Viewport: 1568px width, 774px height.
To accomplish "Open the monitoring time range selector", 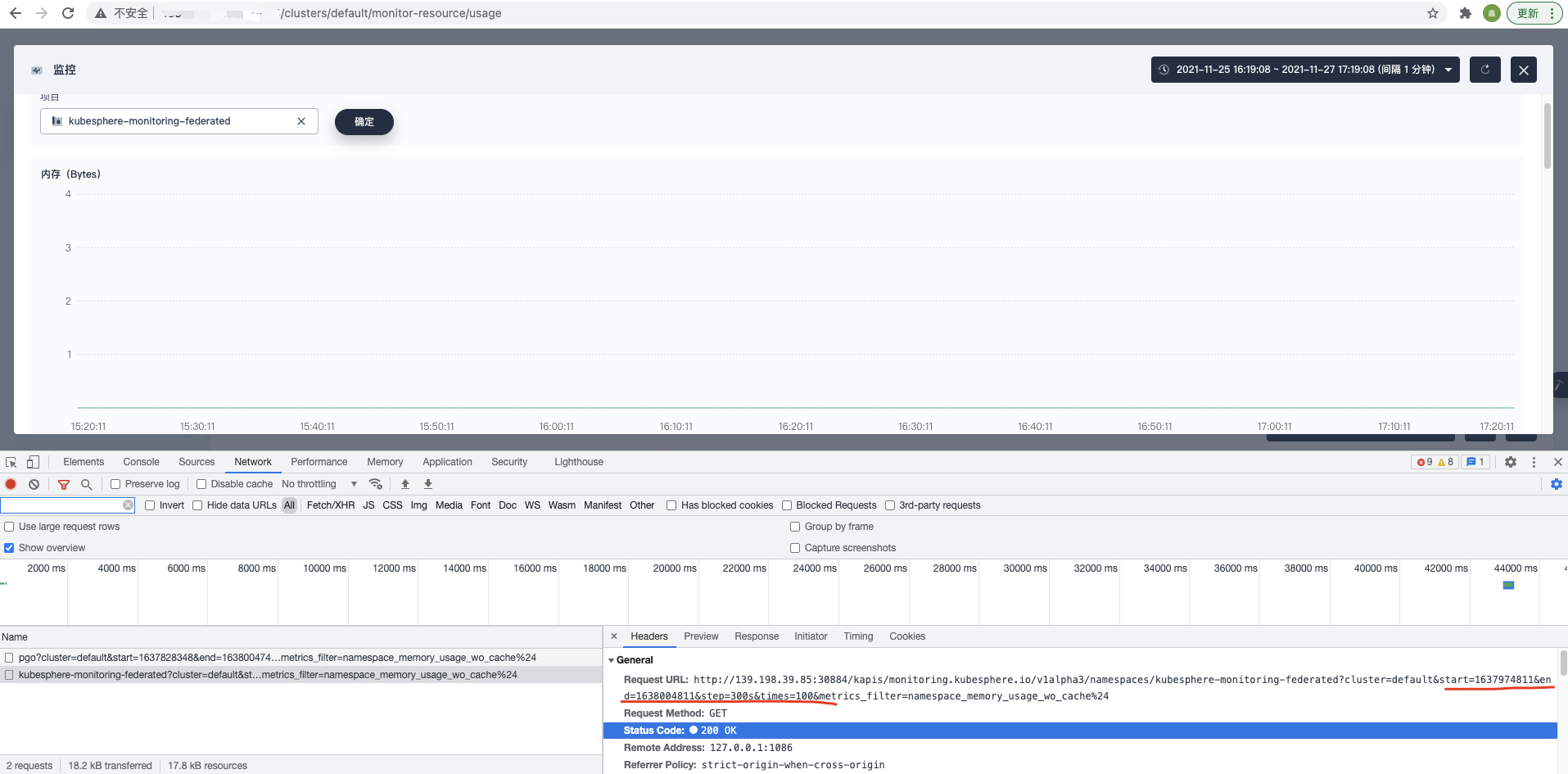I will tap(1304, 70).
